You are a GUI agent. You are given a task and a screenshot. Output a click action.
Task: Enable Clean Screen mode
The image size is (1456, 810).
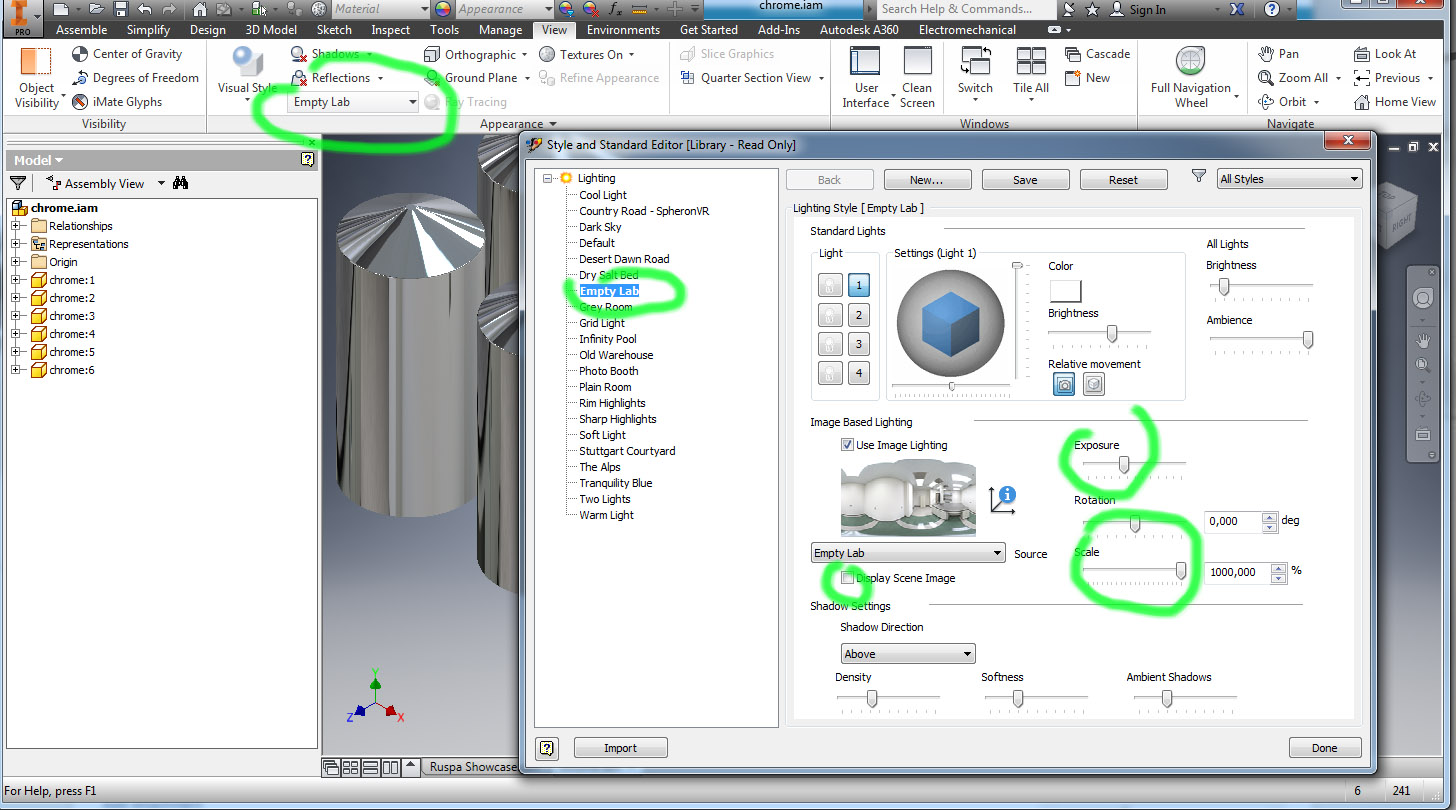[917, 75]
